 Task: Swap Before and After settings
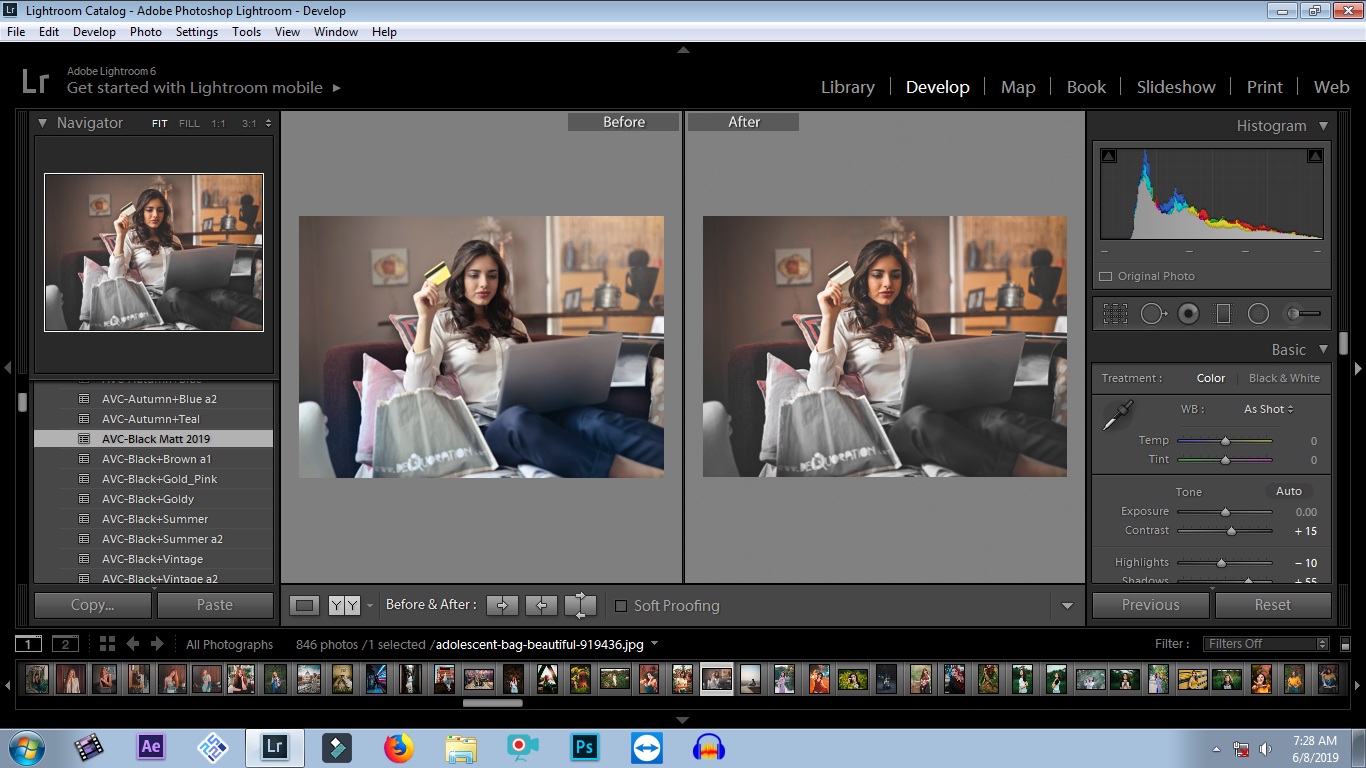[x=580, y=605]
